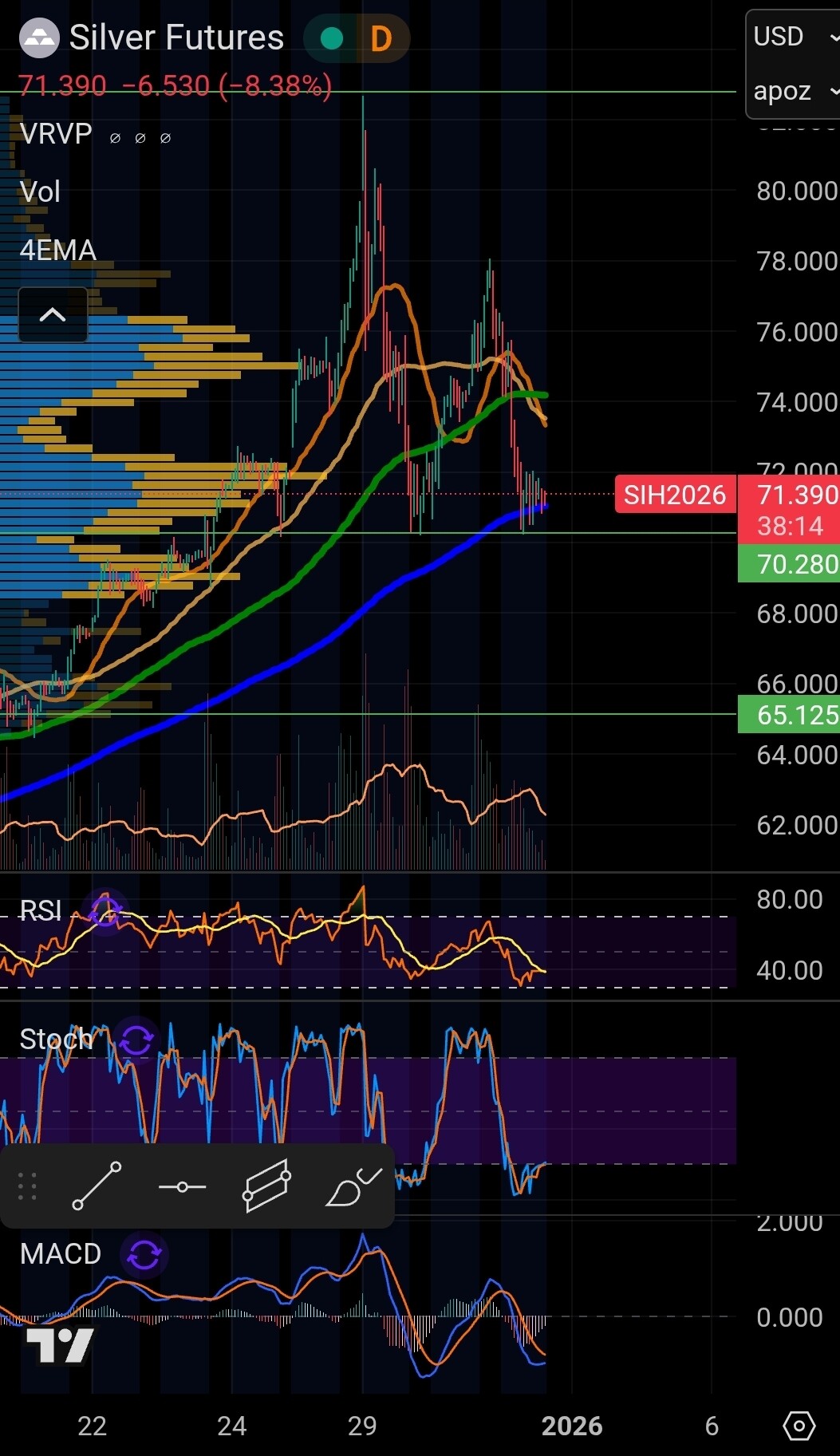Click the SIH2026 price label
The height and width of the screenshot is (1456, 840).
[x=675, y=495]
